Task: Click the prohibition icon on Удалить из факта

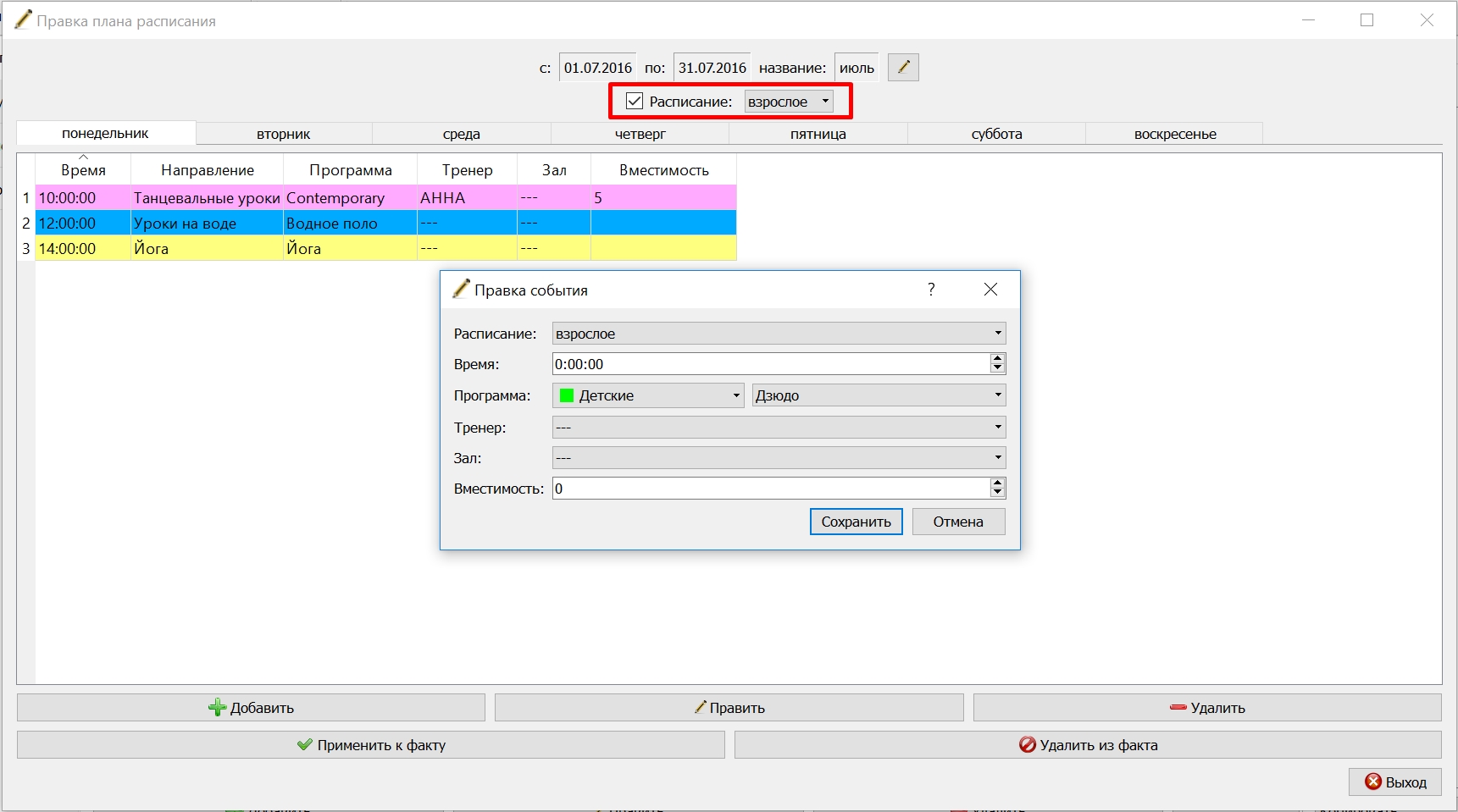Action: tap(1027, 745)
